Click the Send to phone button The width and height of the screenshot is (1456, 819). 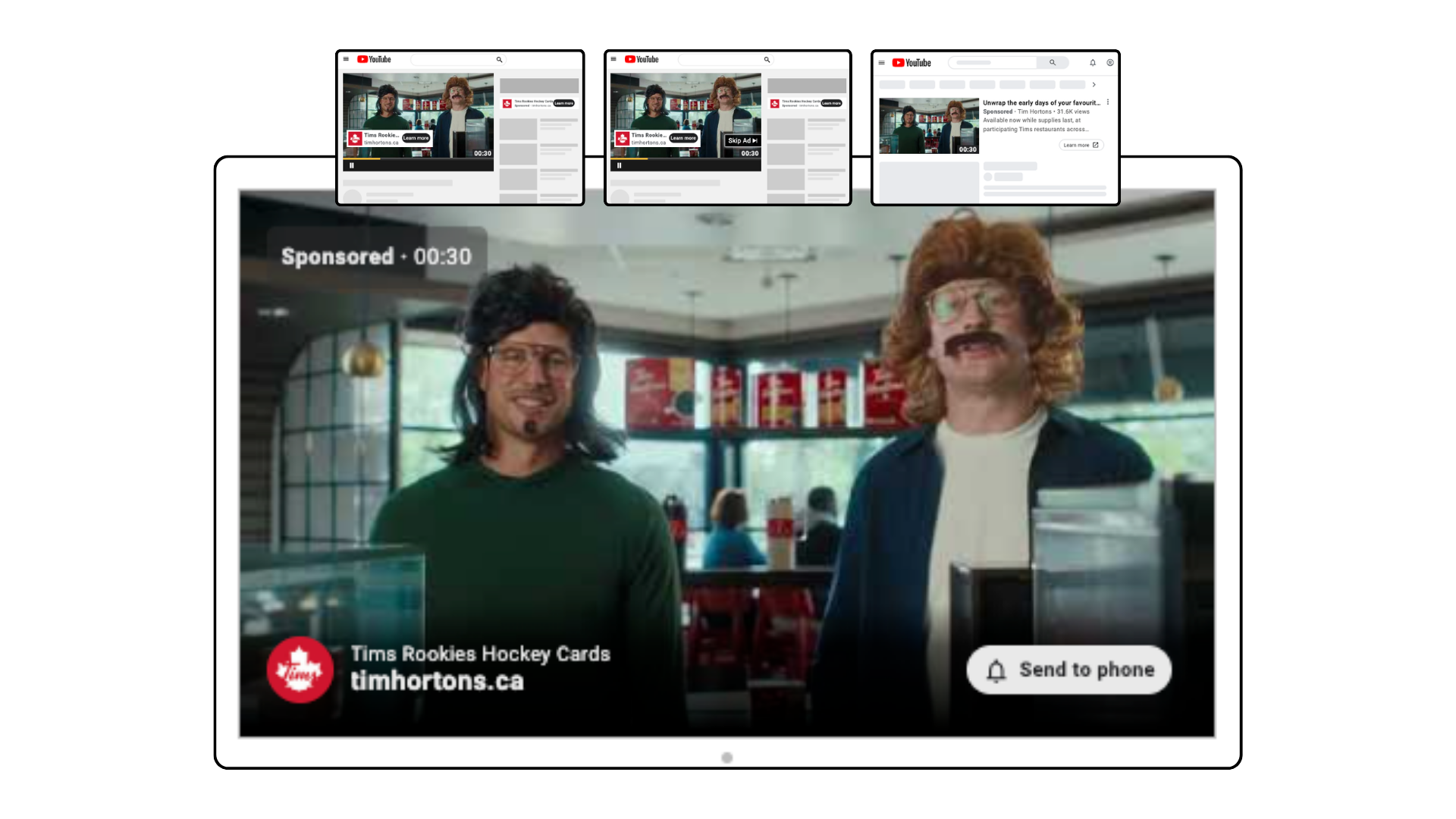pos(1068,670)
